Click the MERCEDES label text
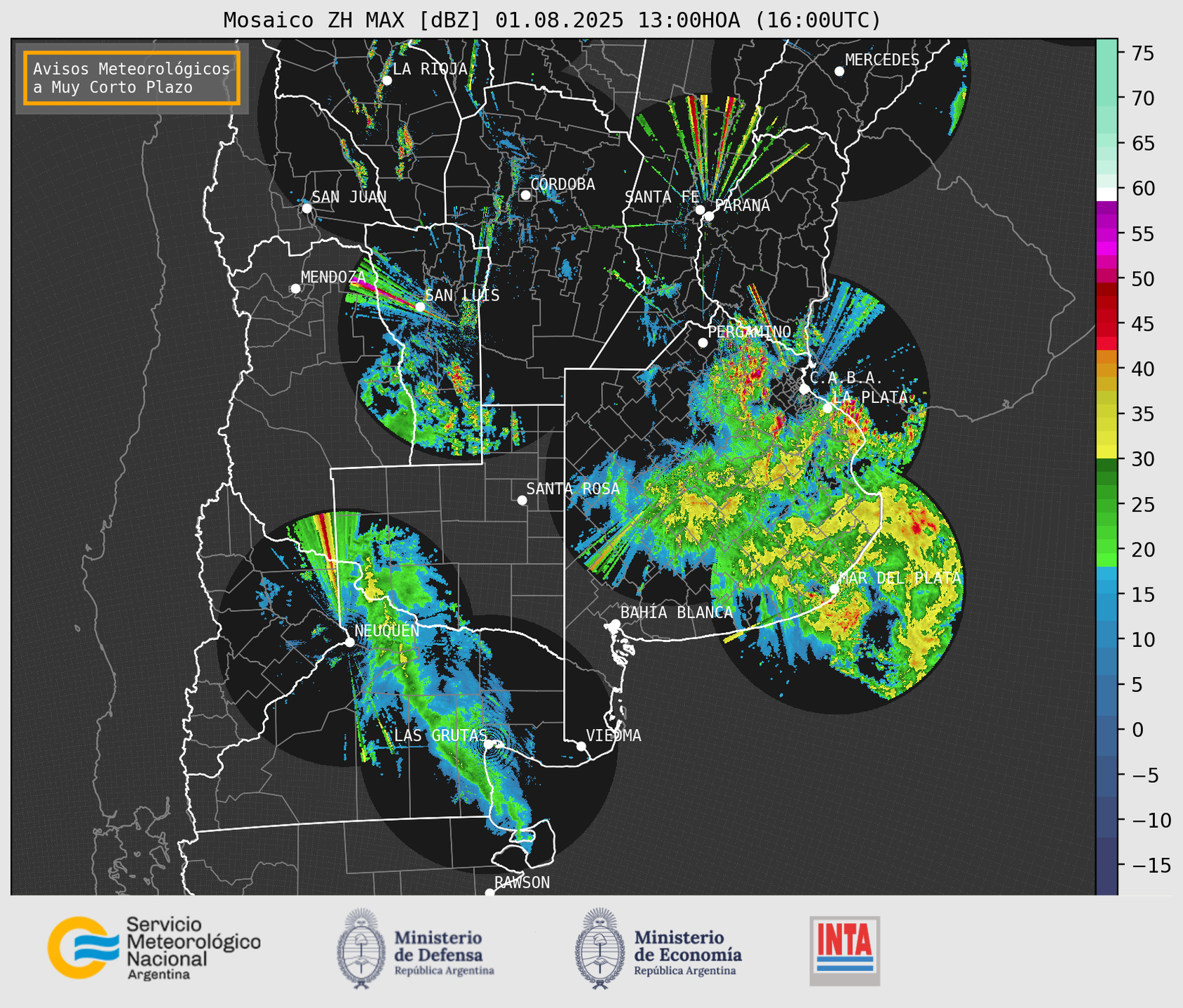Image resolution: width=1183 pixels, height=1008 pixels. 882,60
